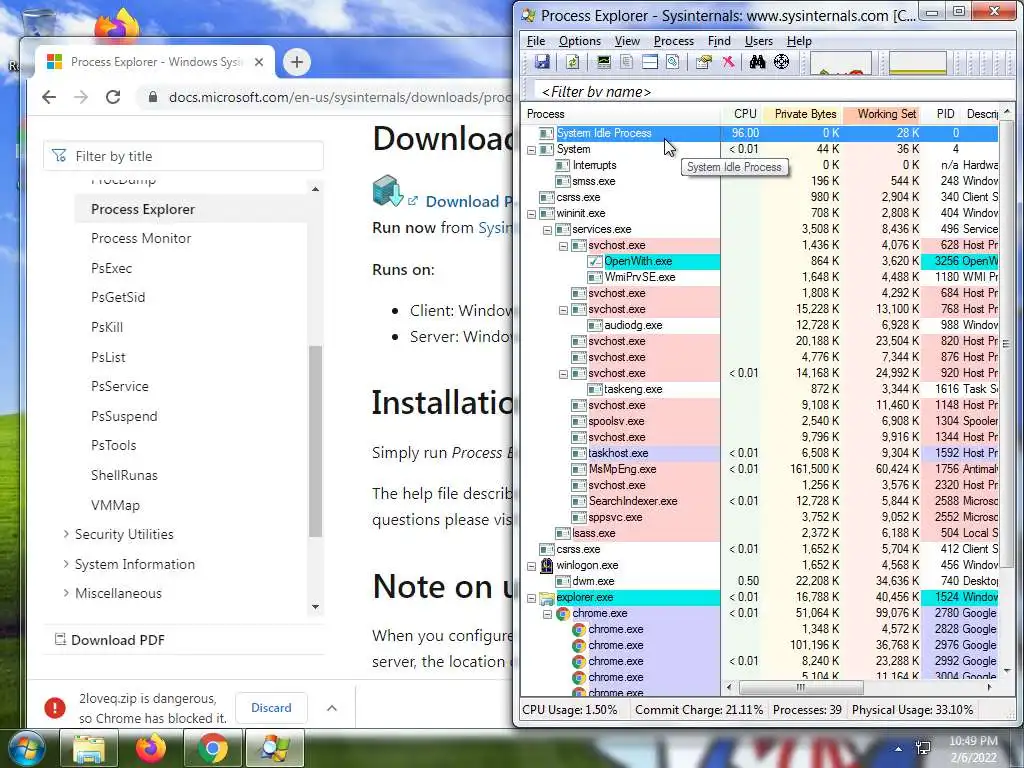Open the Options menu
The image size is (1024, 768).
pos(579,40)
